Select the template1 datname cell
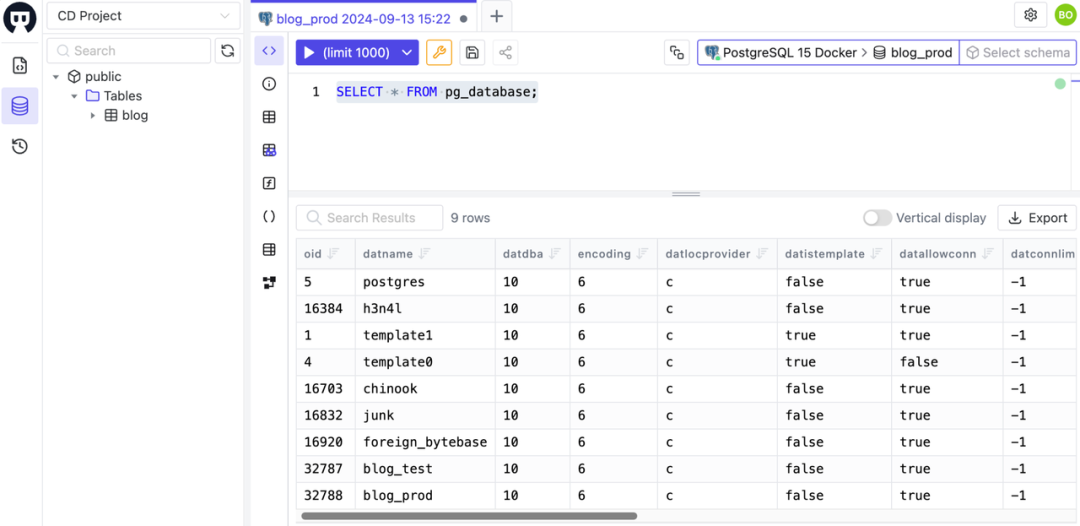The width and height of the screenshot is (1080, 526). tap(425, 335)
